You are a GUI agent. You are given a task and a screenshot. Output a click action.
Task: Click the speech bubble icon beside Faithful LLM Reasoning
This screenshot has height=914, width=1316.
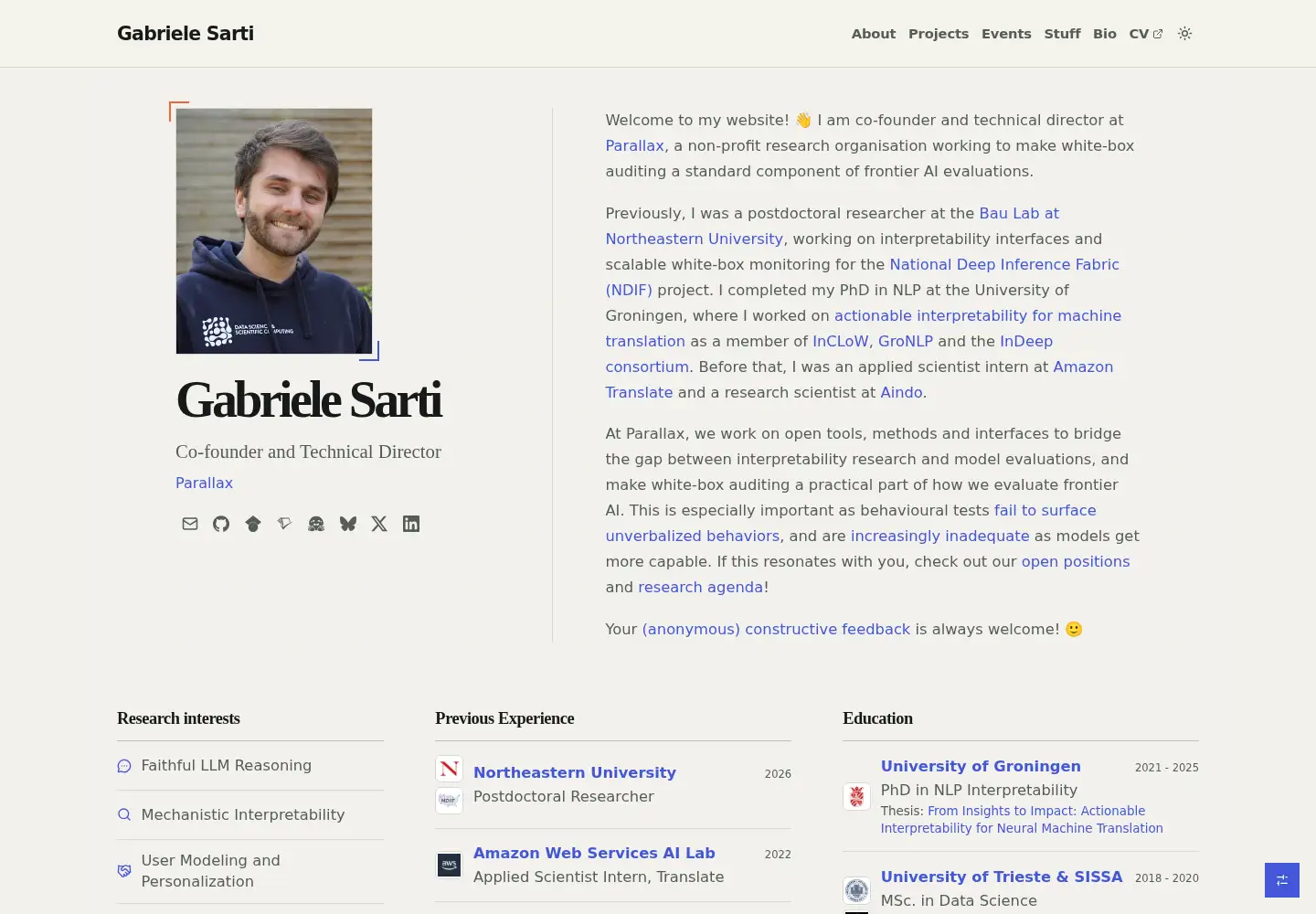[124, 766]
